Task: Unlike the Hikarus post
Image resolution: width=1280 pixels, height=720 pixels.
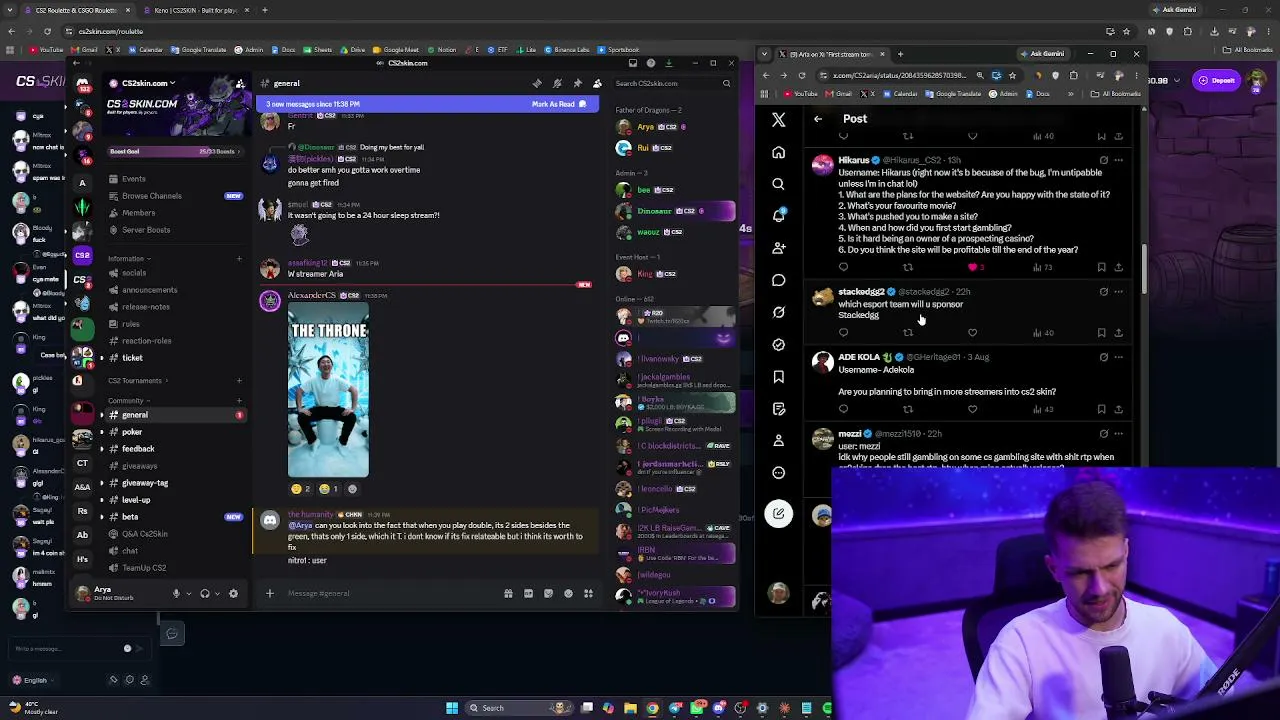Action: tap(973, 267)
